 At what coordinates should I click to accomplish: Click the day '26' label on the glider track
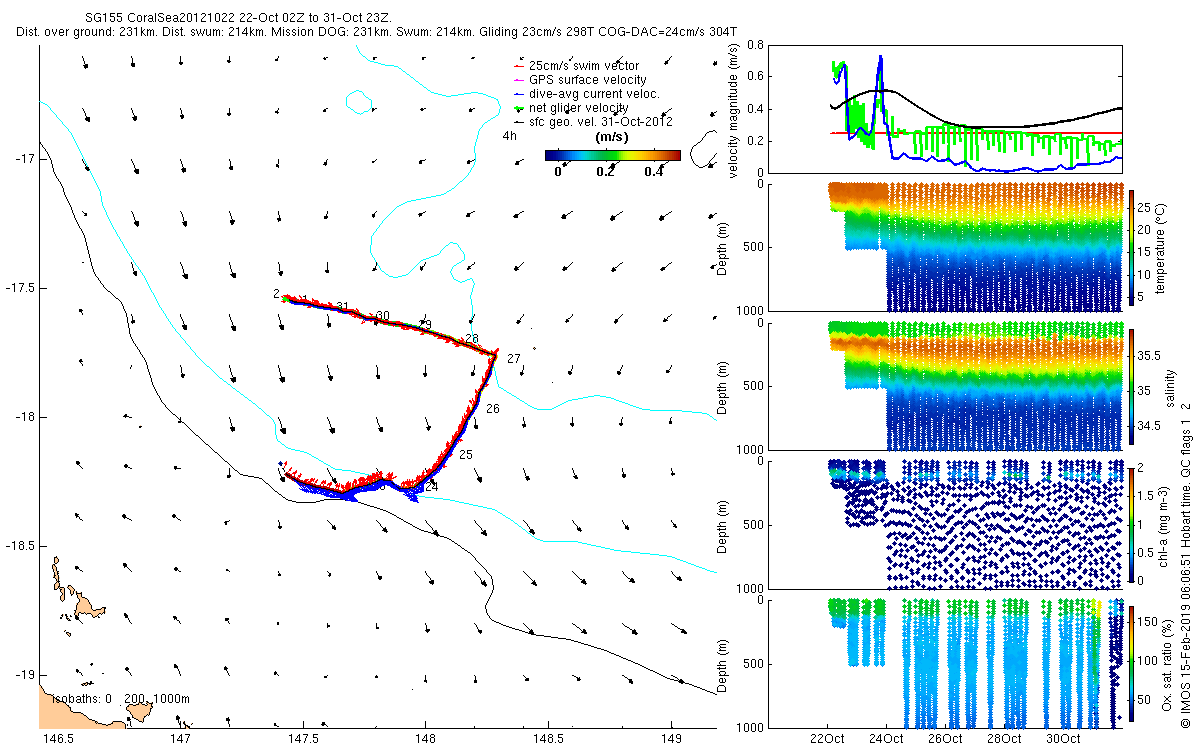493,409
